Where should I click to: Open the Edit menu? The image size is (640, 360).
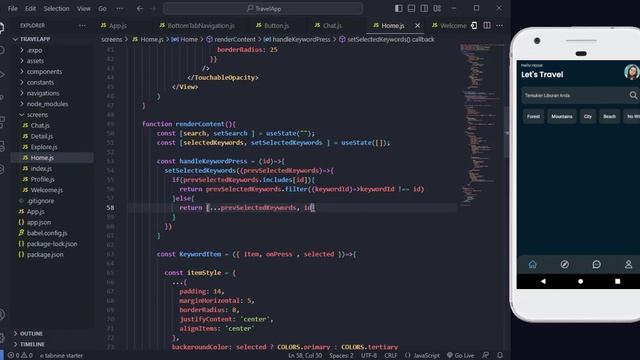(30, 8)
